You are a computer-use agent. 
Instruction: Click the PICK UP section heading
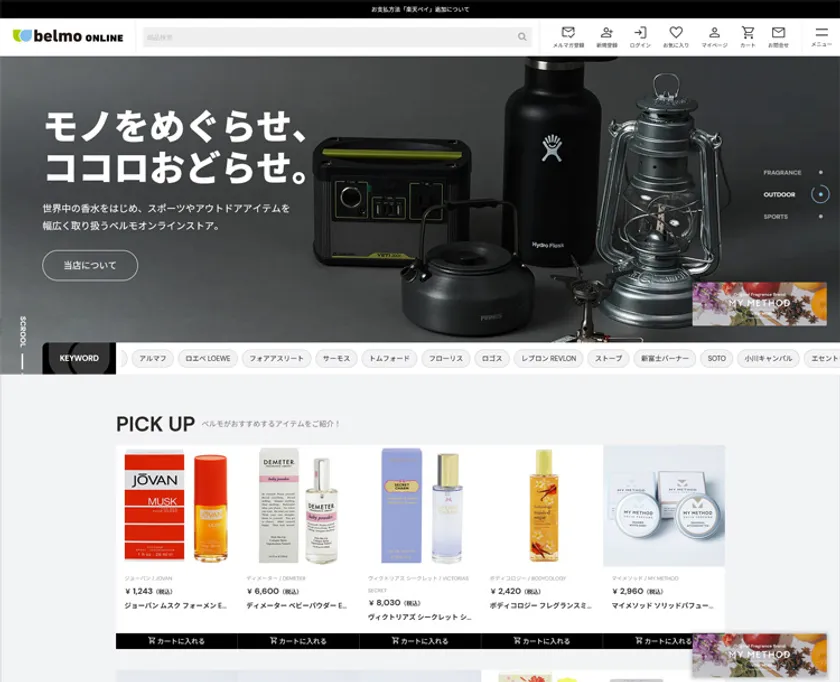click(x=155, y=424)
